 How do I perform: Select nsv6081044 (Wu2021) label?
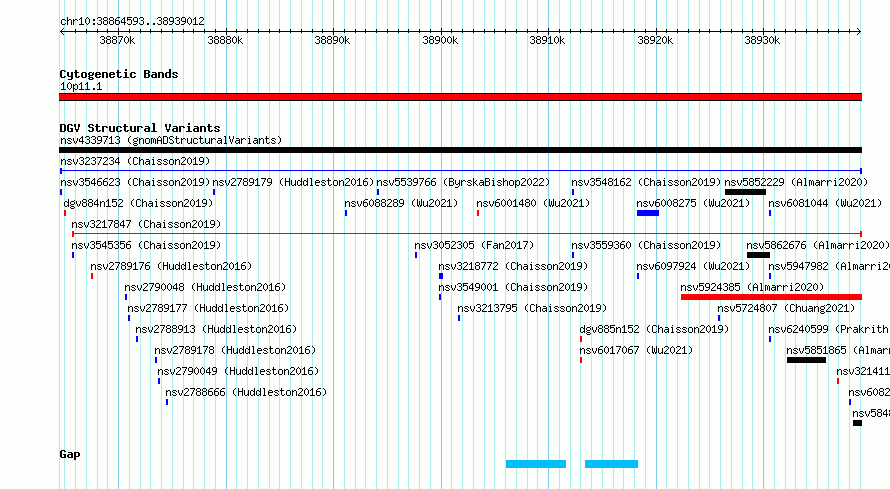825,203
